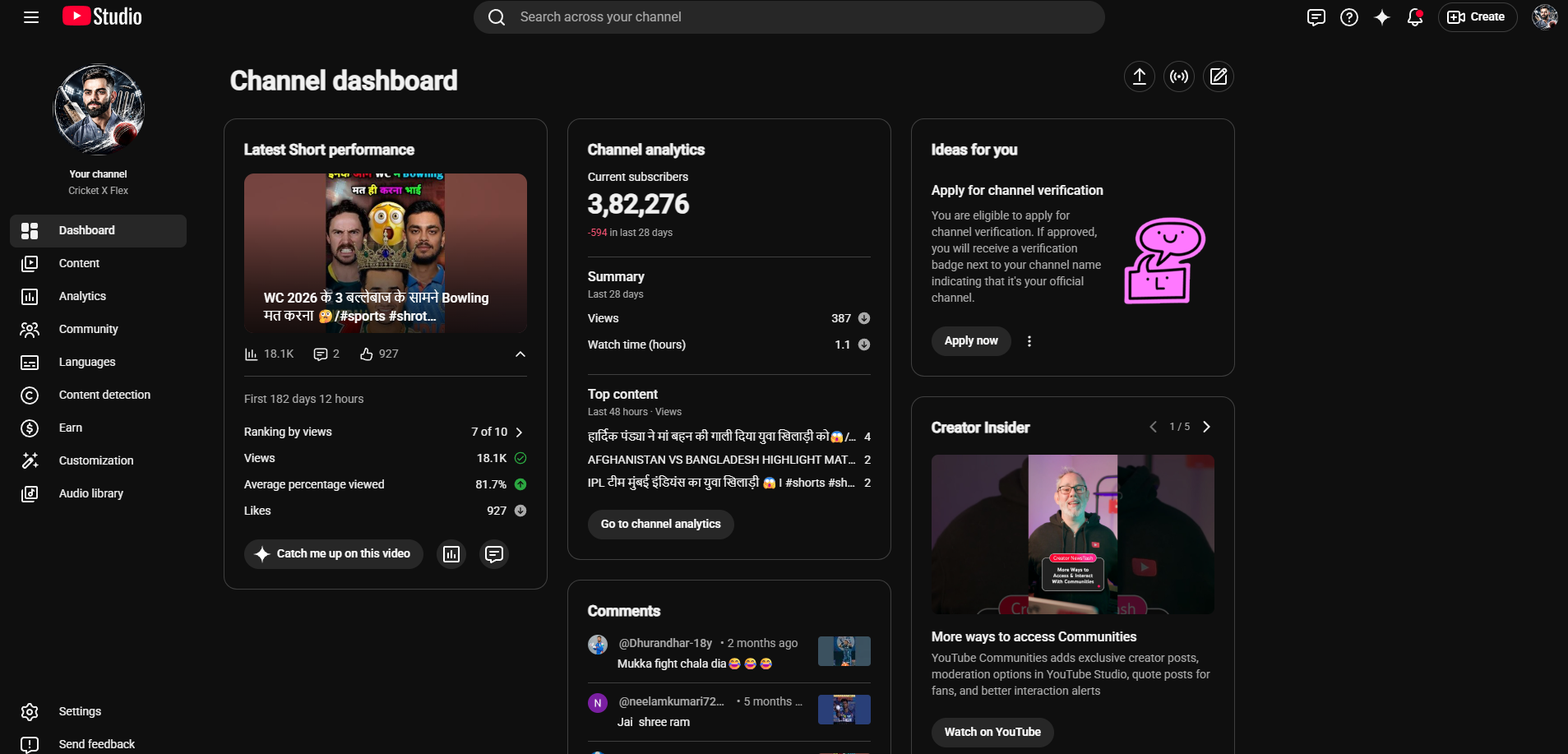Viewport: 1568px width, 754px height.
Task: Click the neelamkumari72 commenter avatar
Action: click(x=598, y=703)
